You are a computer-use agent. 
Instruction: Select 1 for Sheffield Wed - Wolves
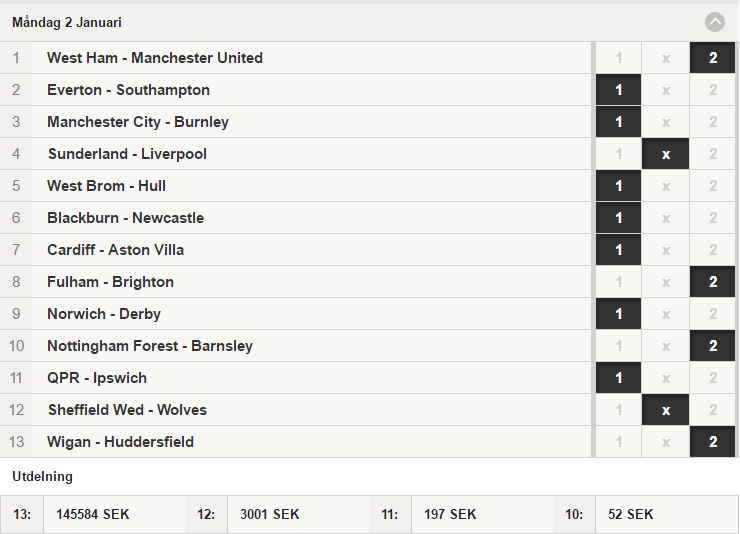coord(618,410)
